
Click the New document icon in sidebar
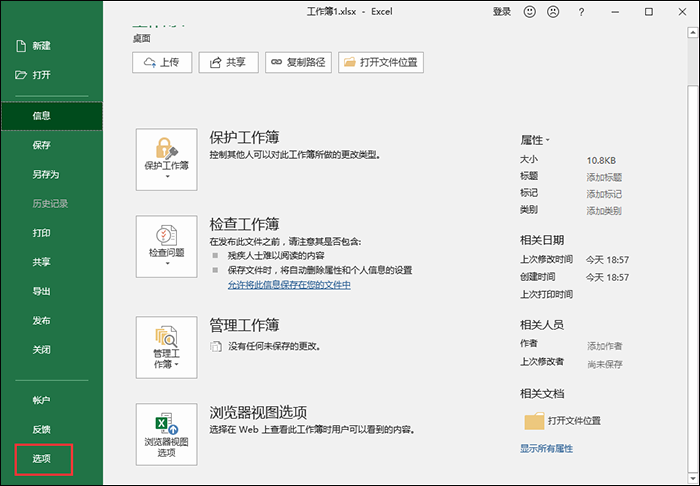tap(21, 46)
